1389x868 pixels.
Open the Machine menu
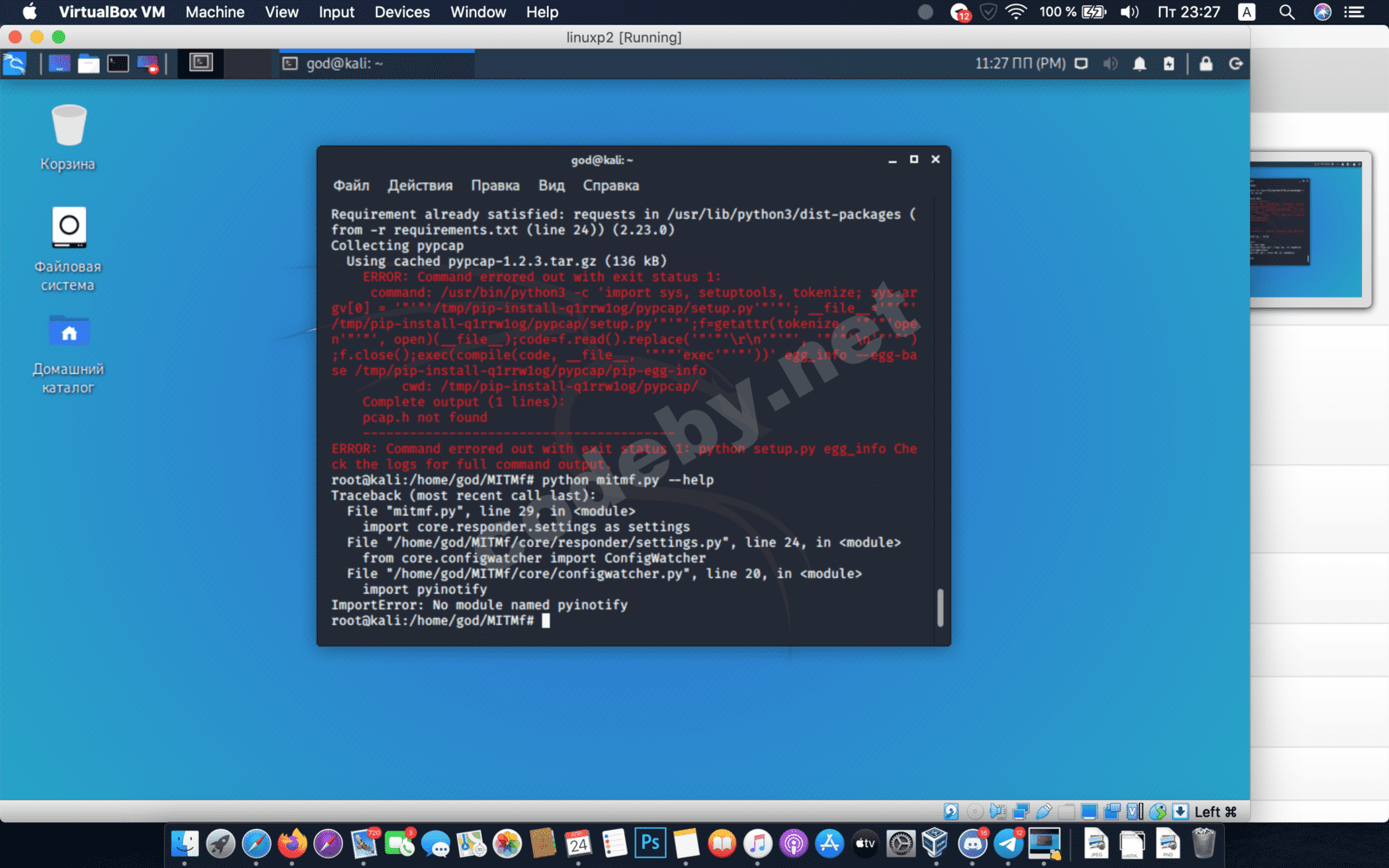(x=214, y=12)
